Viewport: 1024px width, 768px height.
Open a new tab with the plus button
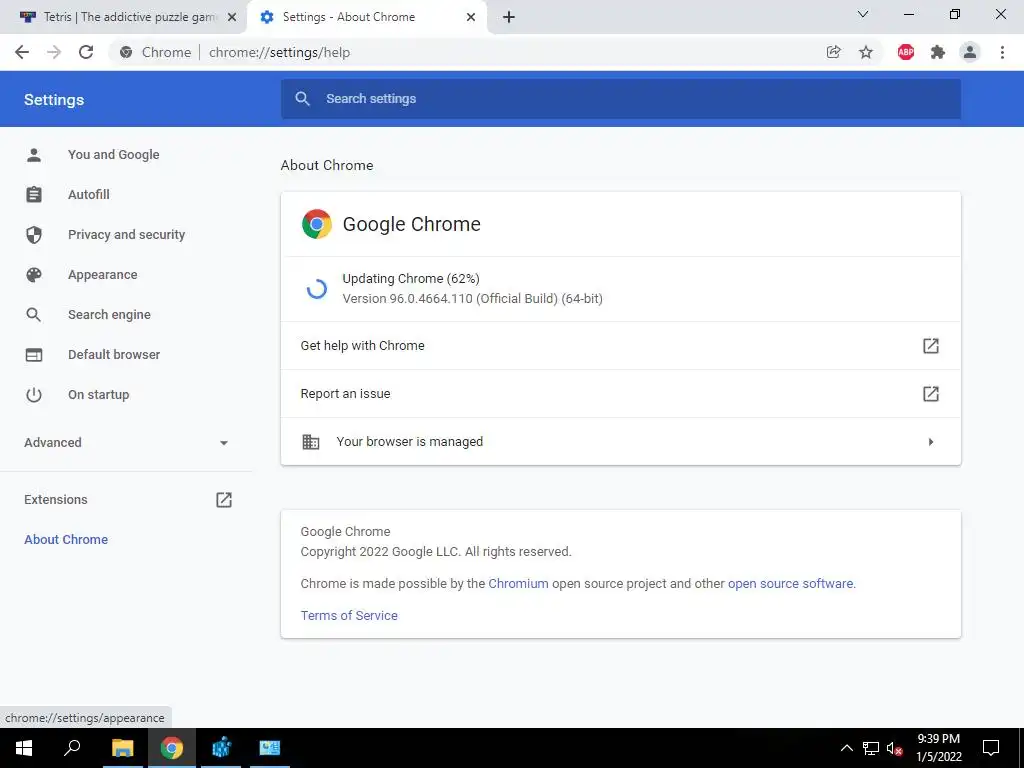pos(509,18)
